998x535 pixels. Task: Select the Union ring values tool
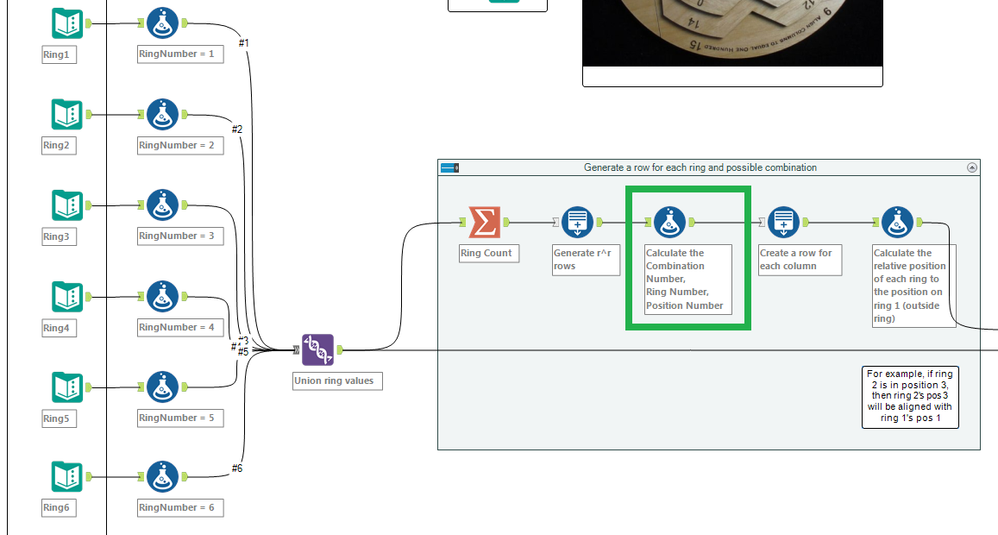(317, 350)
